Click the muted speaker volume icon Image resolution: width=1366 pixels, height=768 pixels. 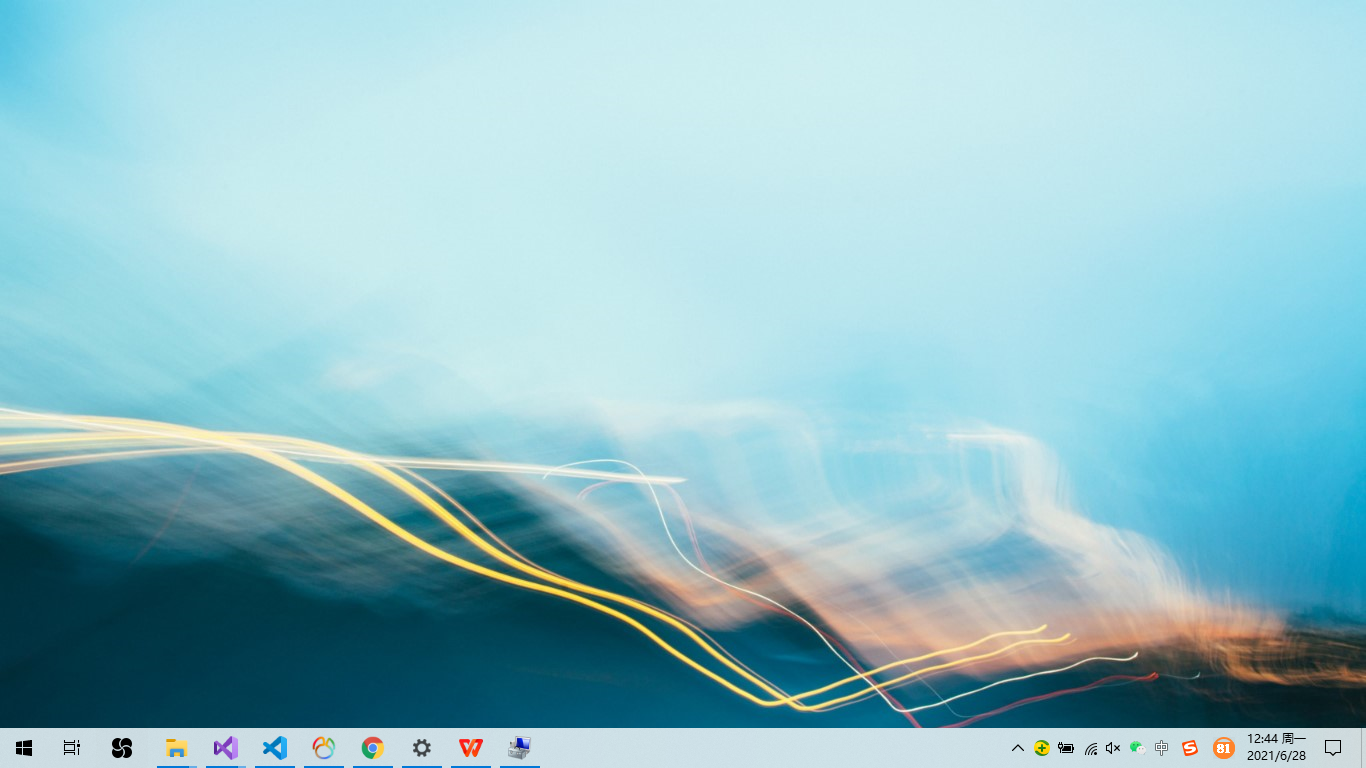click(1113, 748)
